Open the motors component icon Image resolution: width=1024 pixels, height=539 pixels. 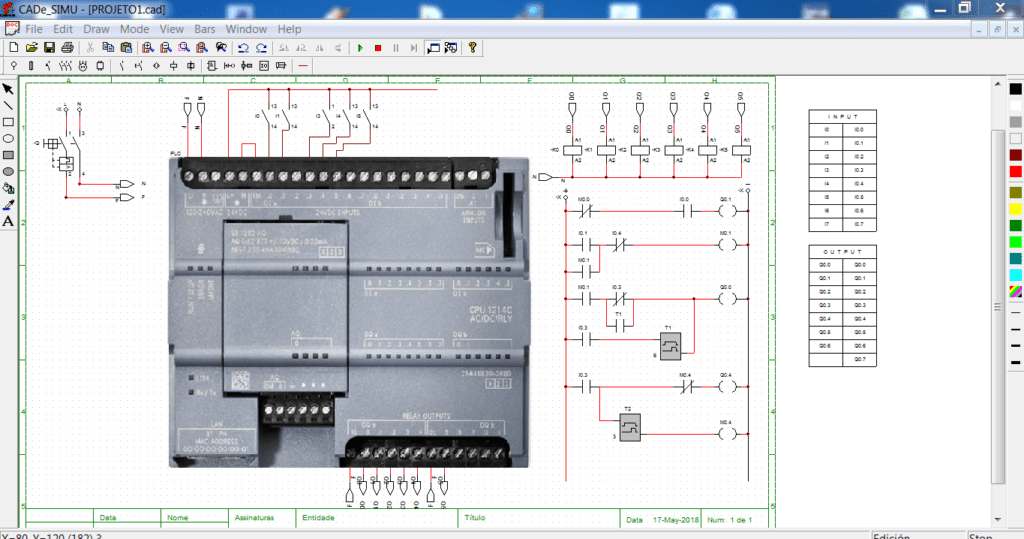coord(83,65)
